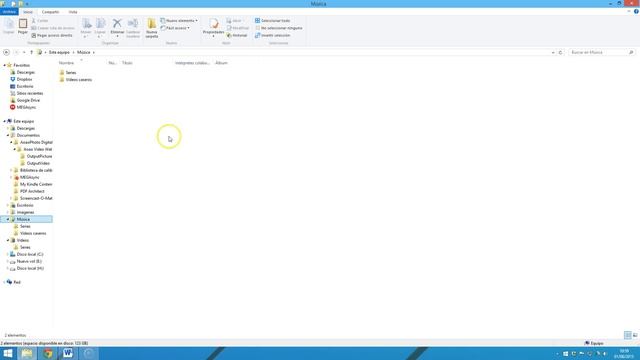Click the Copiar icon in the ribbon
Viewport: 640px width, 360px height.
pyautogui.click(x=9, y=24)
